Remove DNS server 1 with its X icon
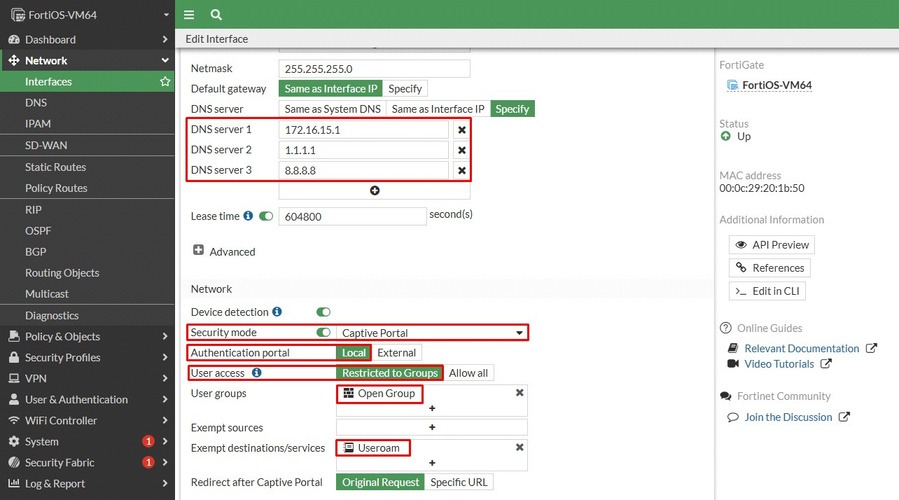Screen dimensions: 899x500 pyautogui.click(x=462, y=130)
